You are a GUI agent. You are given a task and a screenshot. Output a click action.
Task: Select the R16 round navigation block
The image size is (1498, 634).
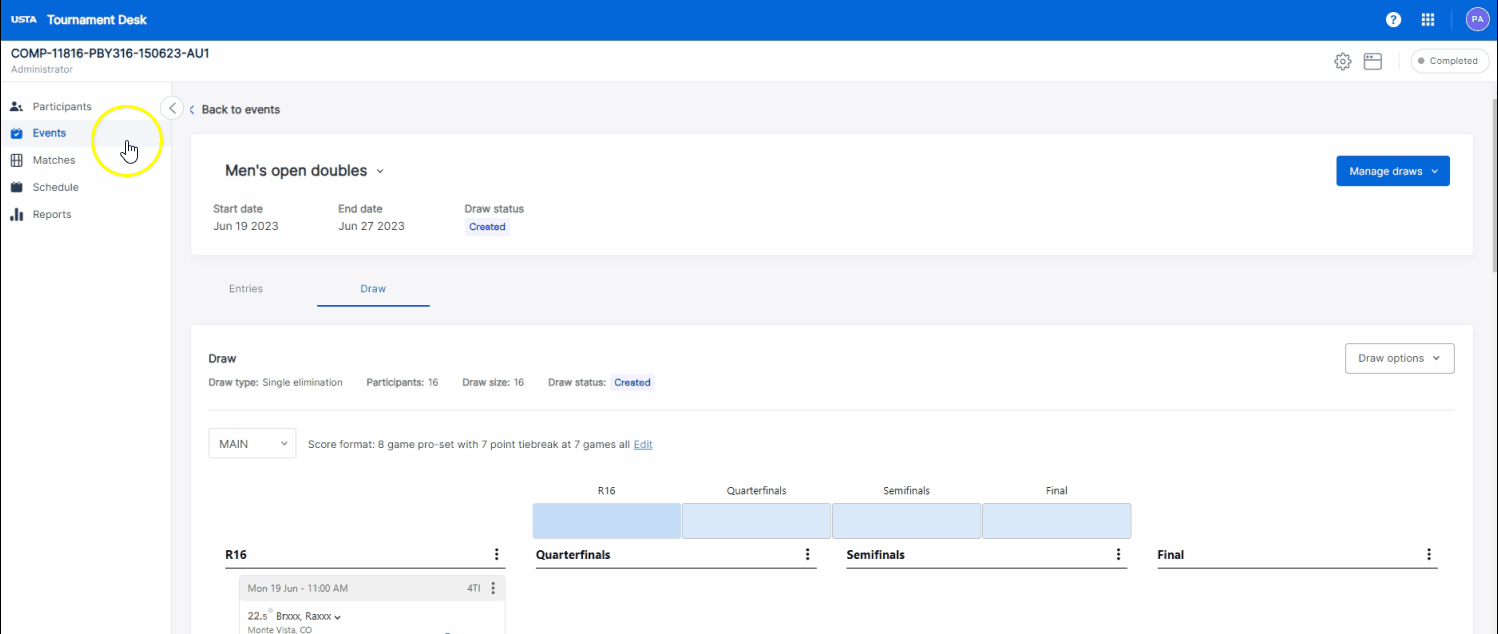pos(606,521)
